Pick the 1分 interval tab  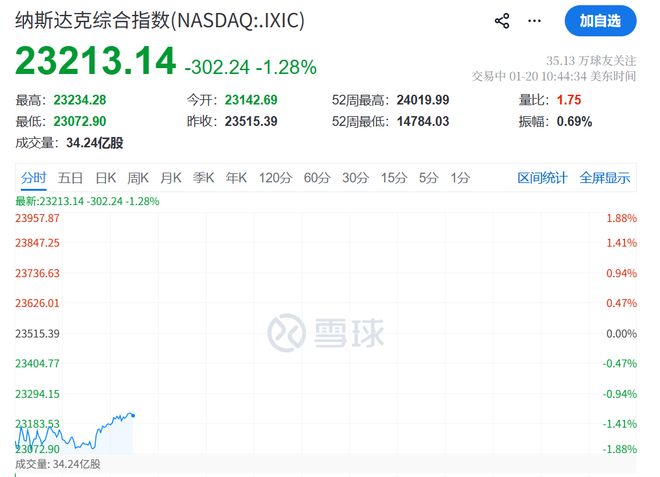(x=460, y=178)
